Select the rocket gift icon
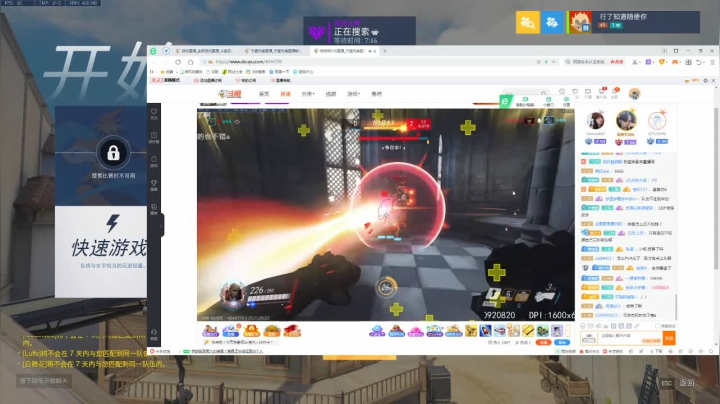The height and width of the screenshot is (404, 720). pos(485,330)
